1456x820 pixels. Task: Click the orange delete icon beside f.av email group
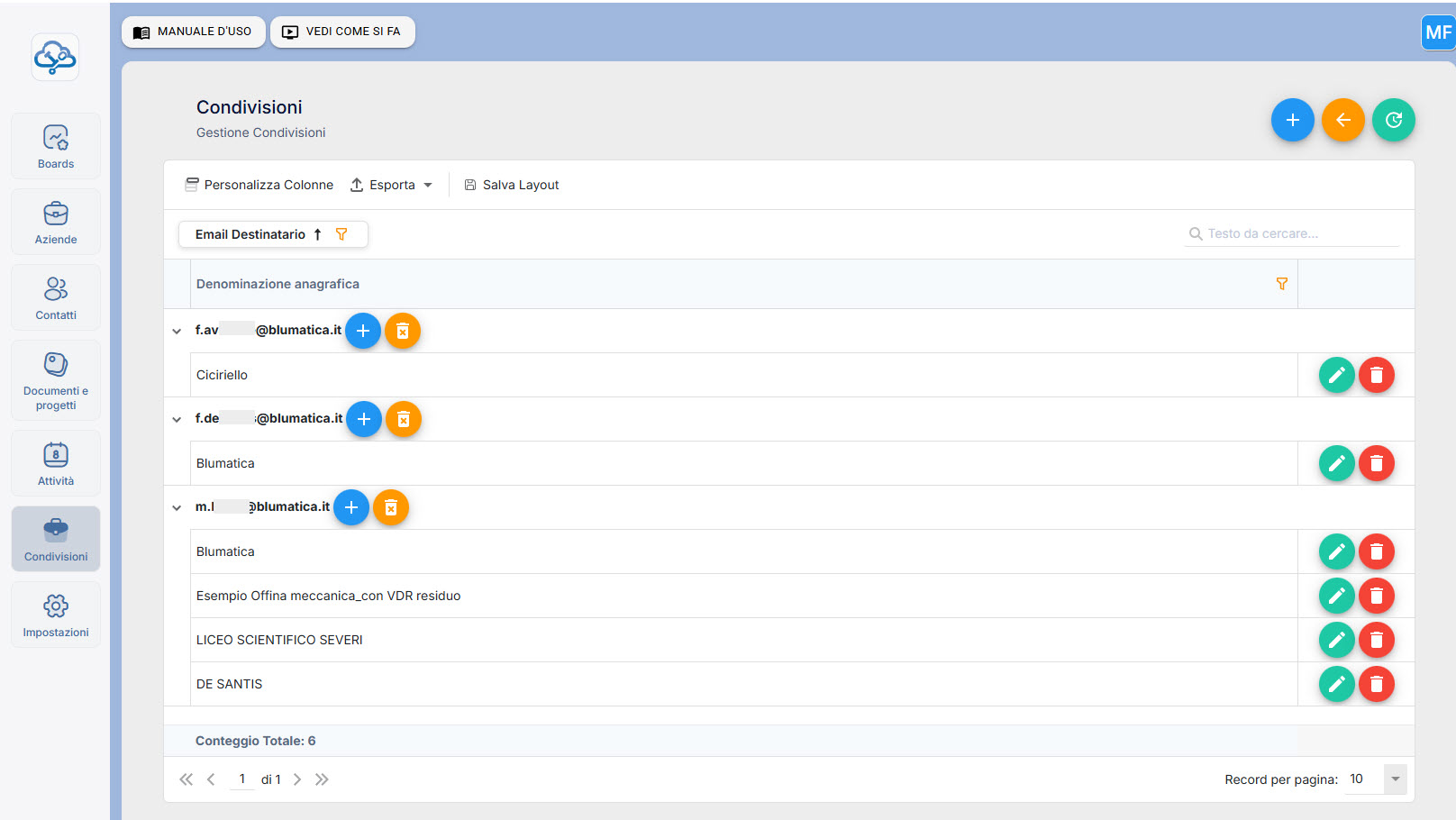click(403, 331)
